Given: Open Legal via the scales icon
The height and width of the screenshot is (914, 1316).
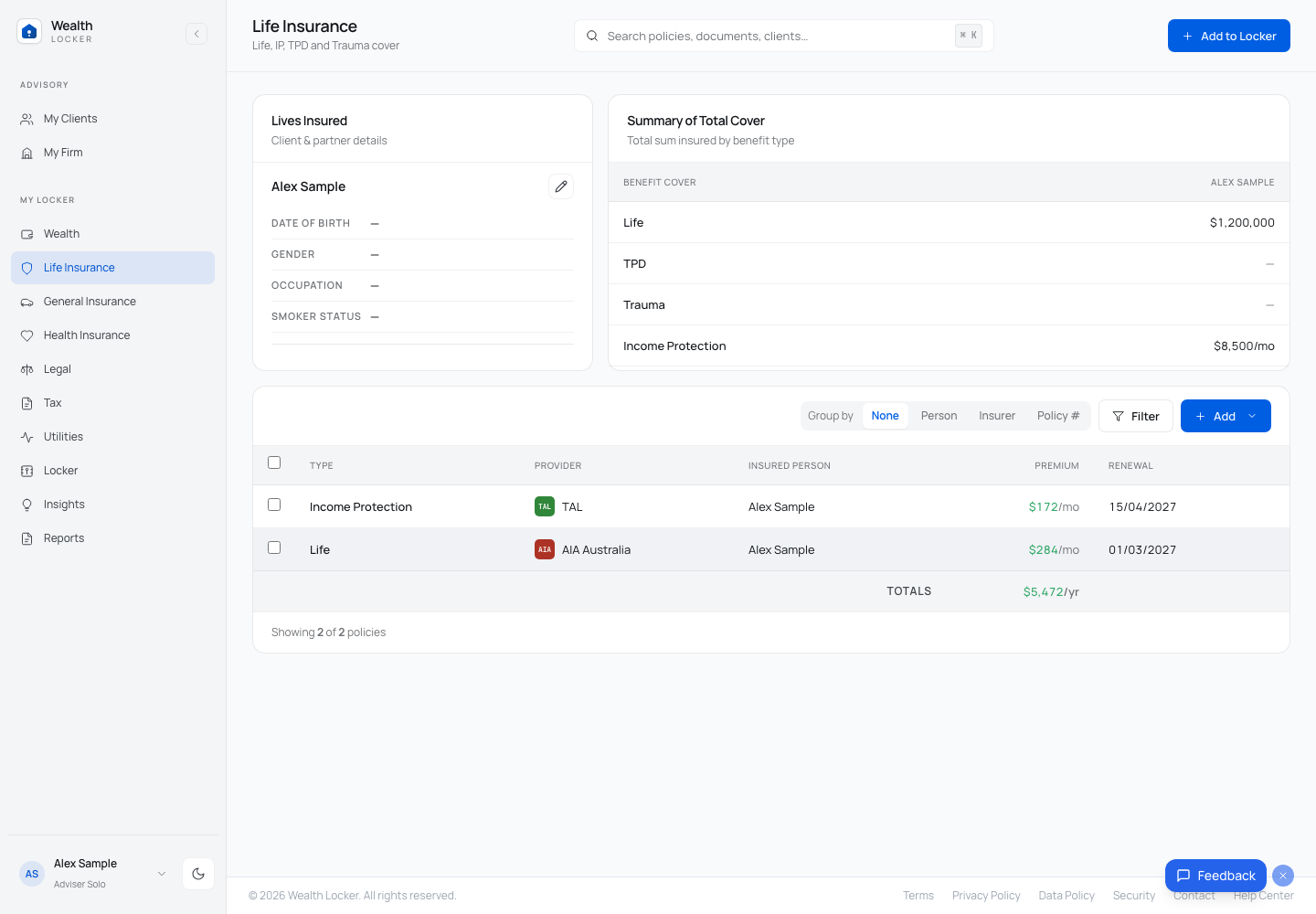Looking at the screenshot, I should pyautogui.click(x=27, y=369).
